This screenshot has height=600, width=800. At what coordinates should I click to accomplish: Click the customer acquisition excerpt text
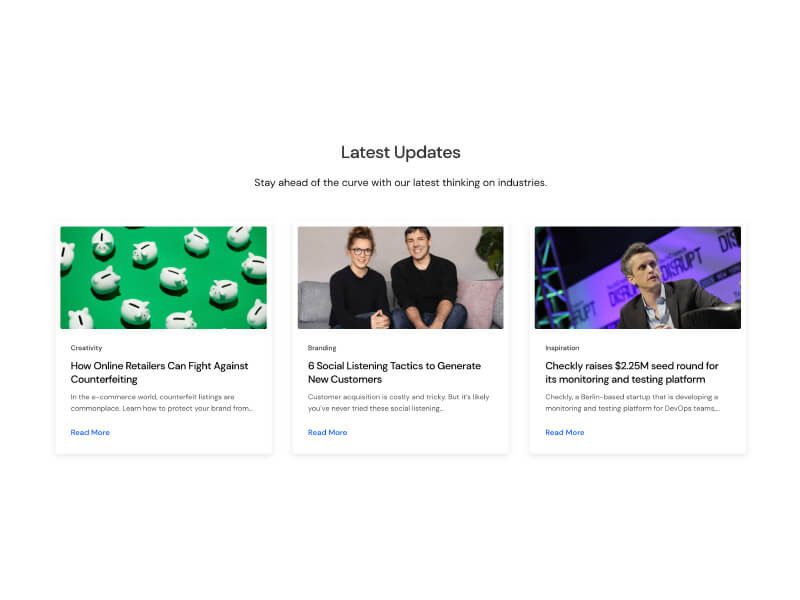click(398, 403)
